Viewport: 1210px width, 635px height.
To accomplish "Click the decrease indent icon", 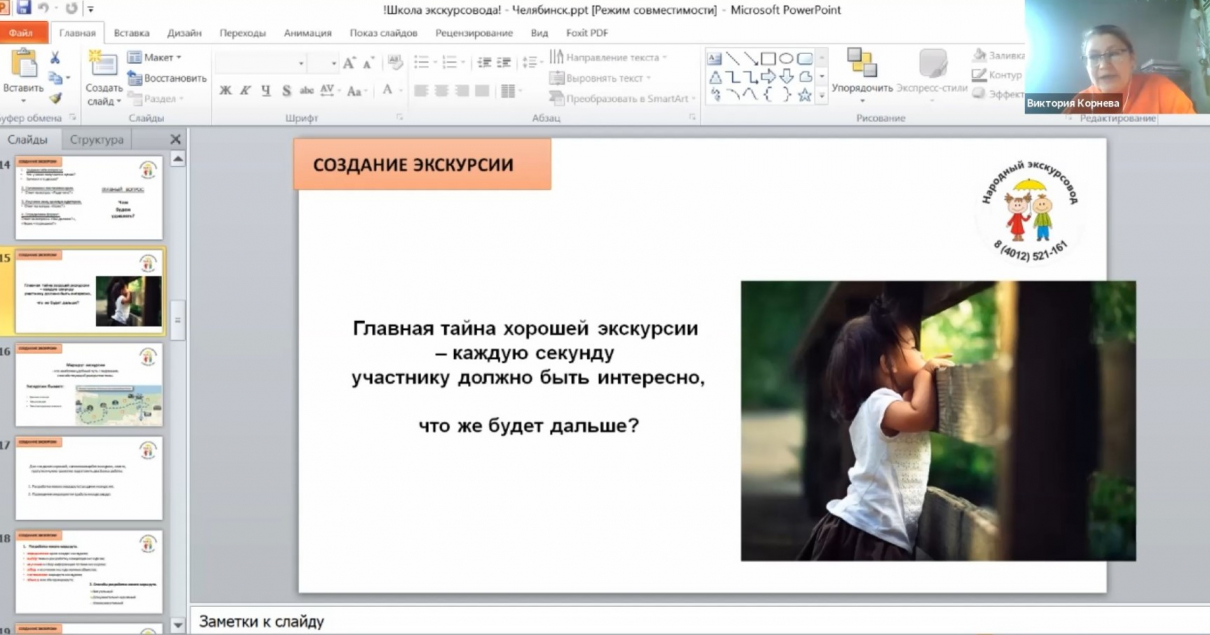I will 485,62.
